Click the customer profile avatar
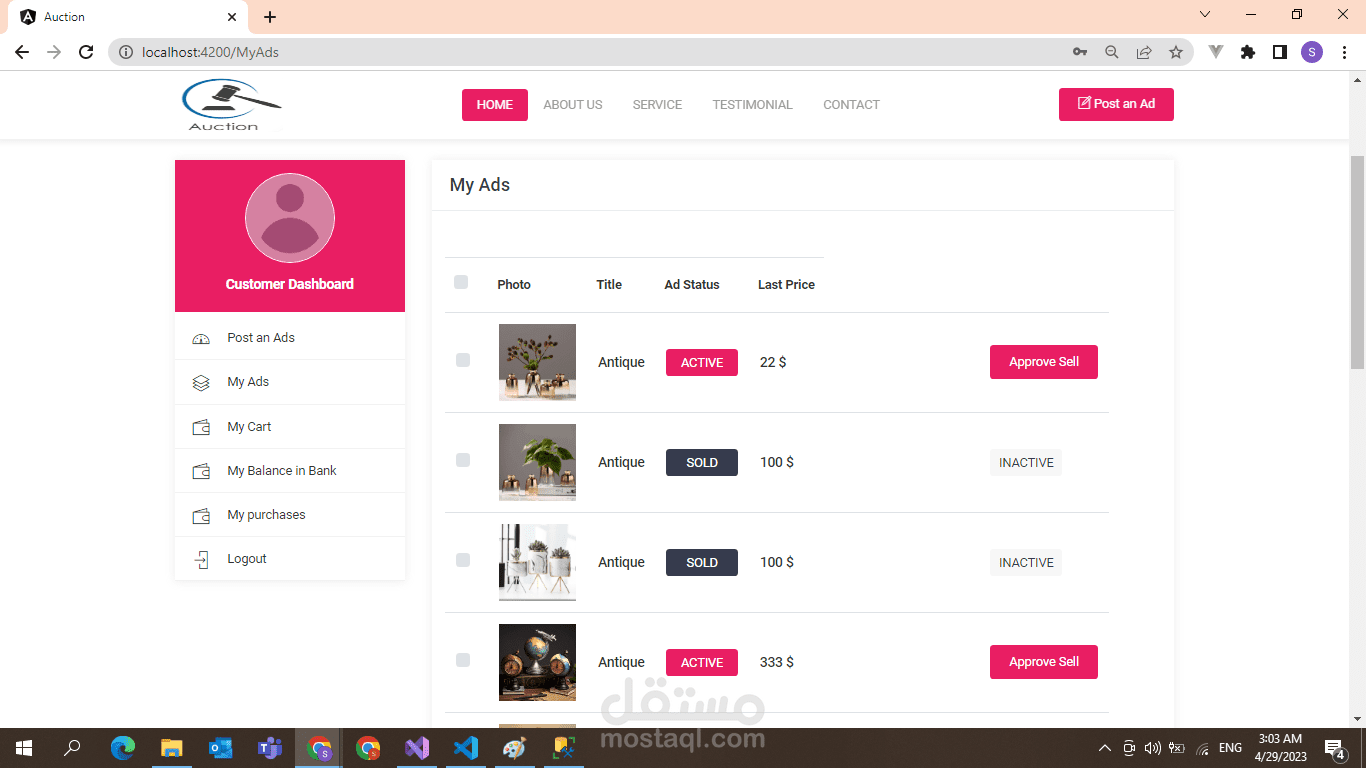Image resolution: width=1366 pixels, height=768 pixels. tap(290, 218)
